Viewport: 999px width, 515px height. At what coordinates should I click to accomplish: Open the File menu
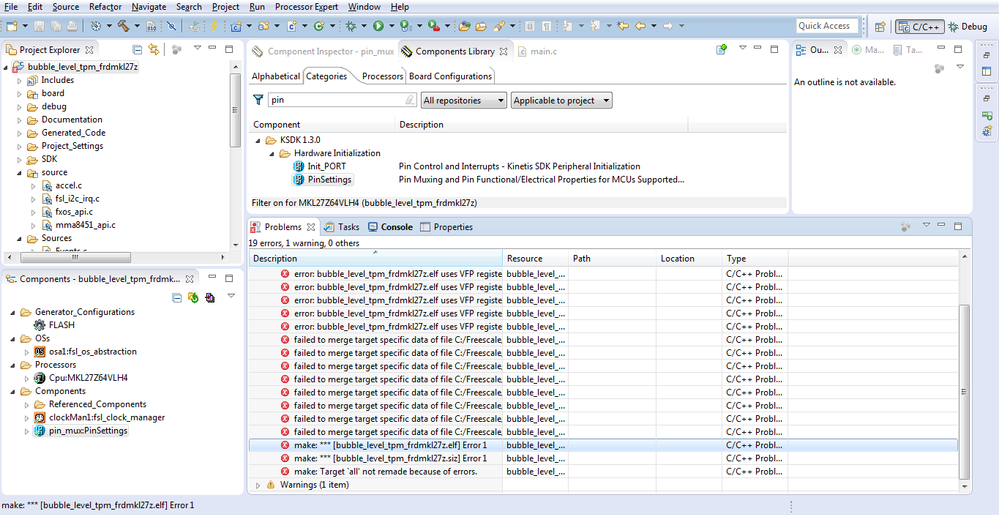point(11,7)
